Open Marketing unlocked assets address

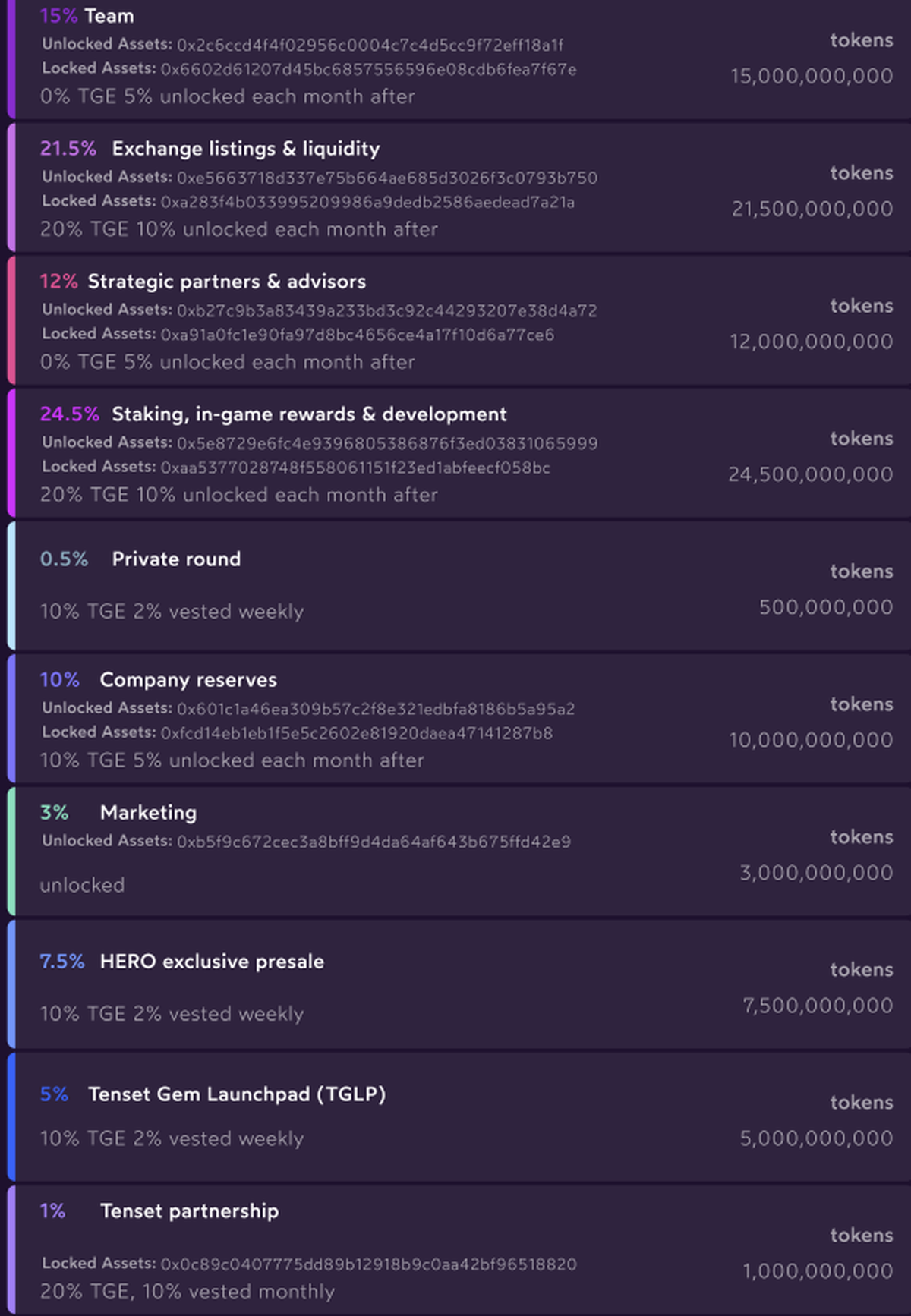tap(374, 842)
